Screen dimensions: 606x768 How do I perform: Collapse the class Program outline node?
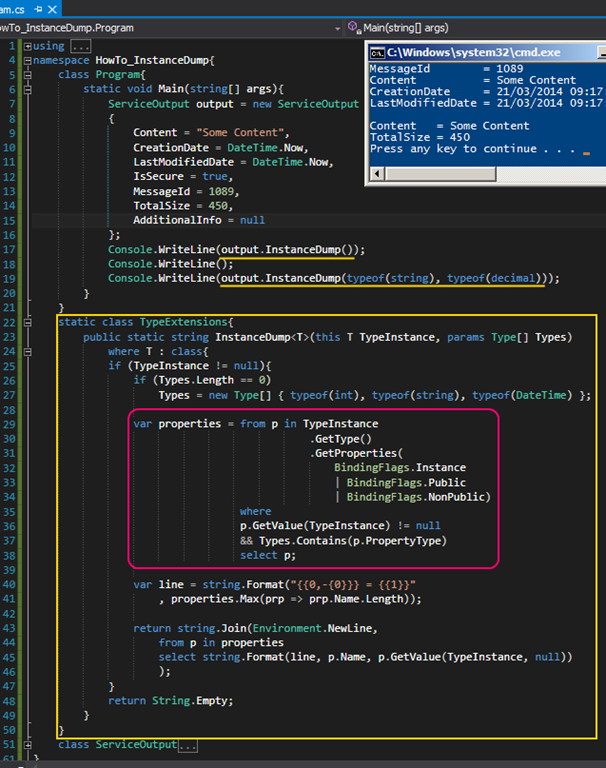coord(26,75)
